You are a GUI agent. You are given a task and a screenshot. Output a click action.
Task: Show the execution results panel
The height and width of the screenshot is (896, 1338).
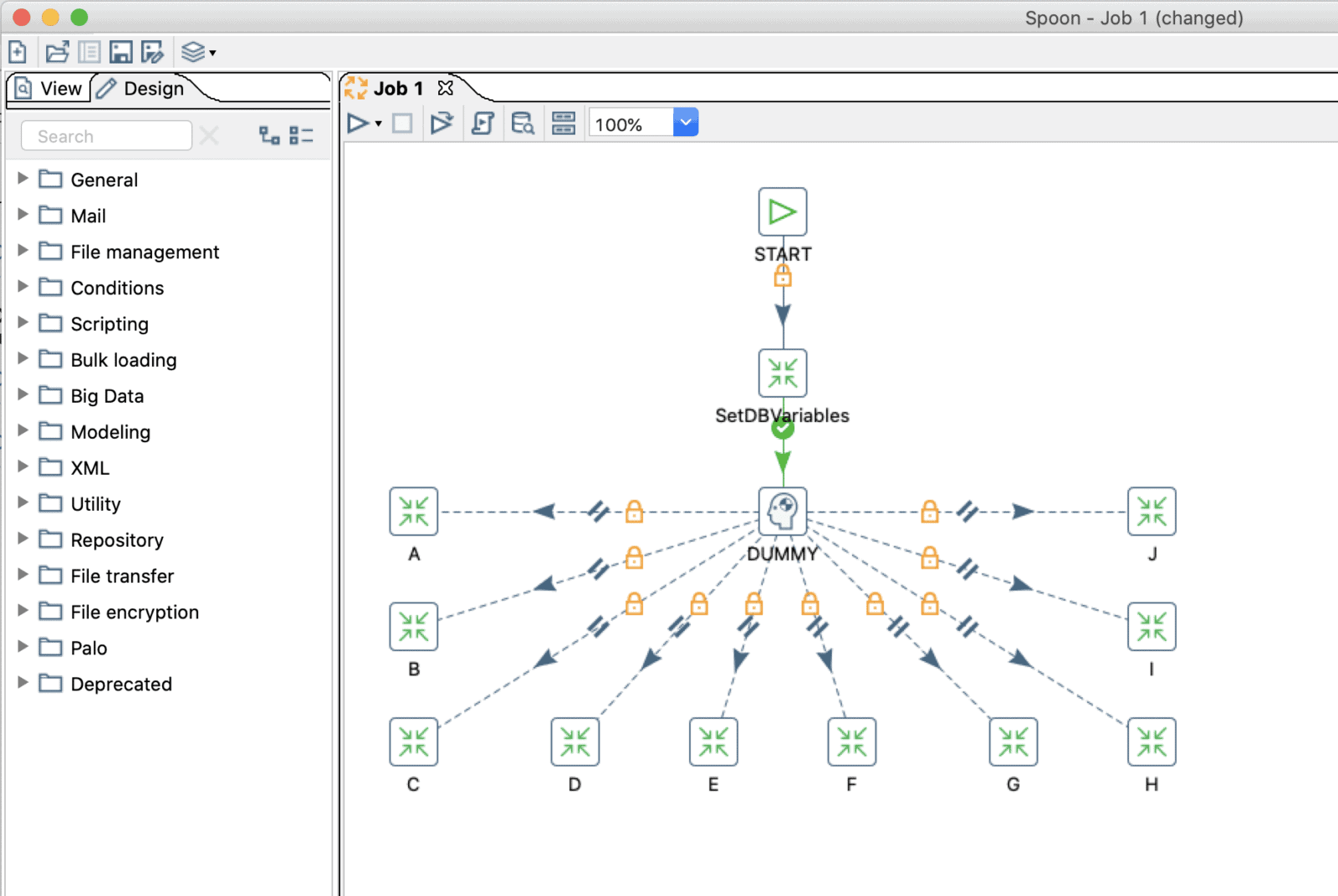coord(563,122)
